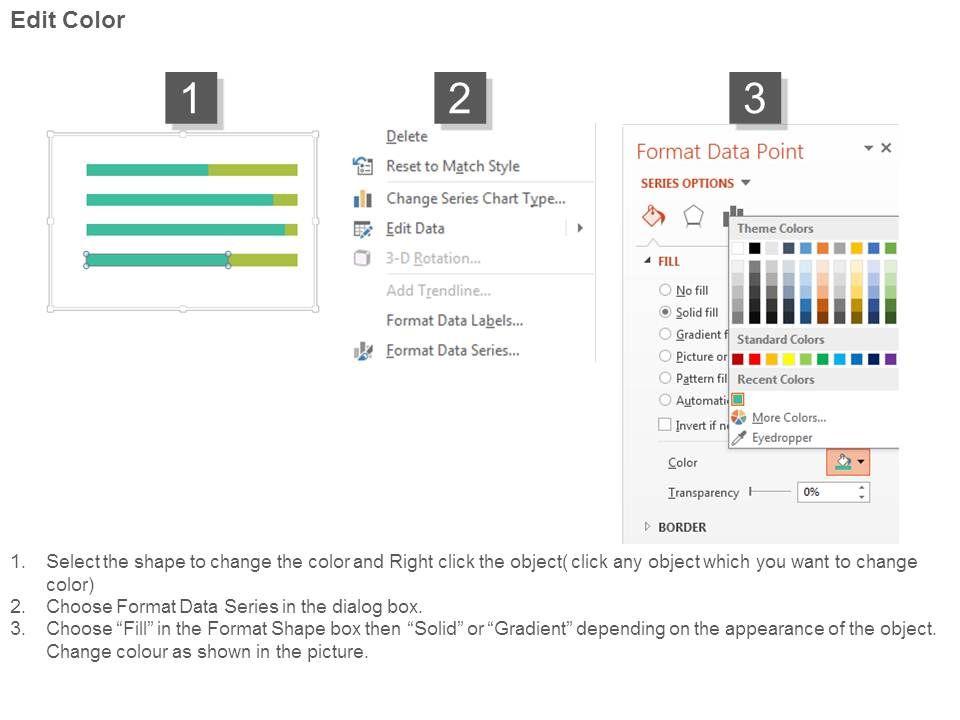Click the Change Series Chart Type icon
Image resolution: width=960 pixels, height=720 pixels.
tap(362, 199)
